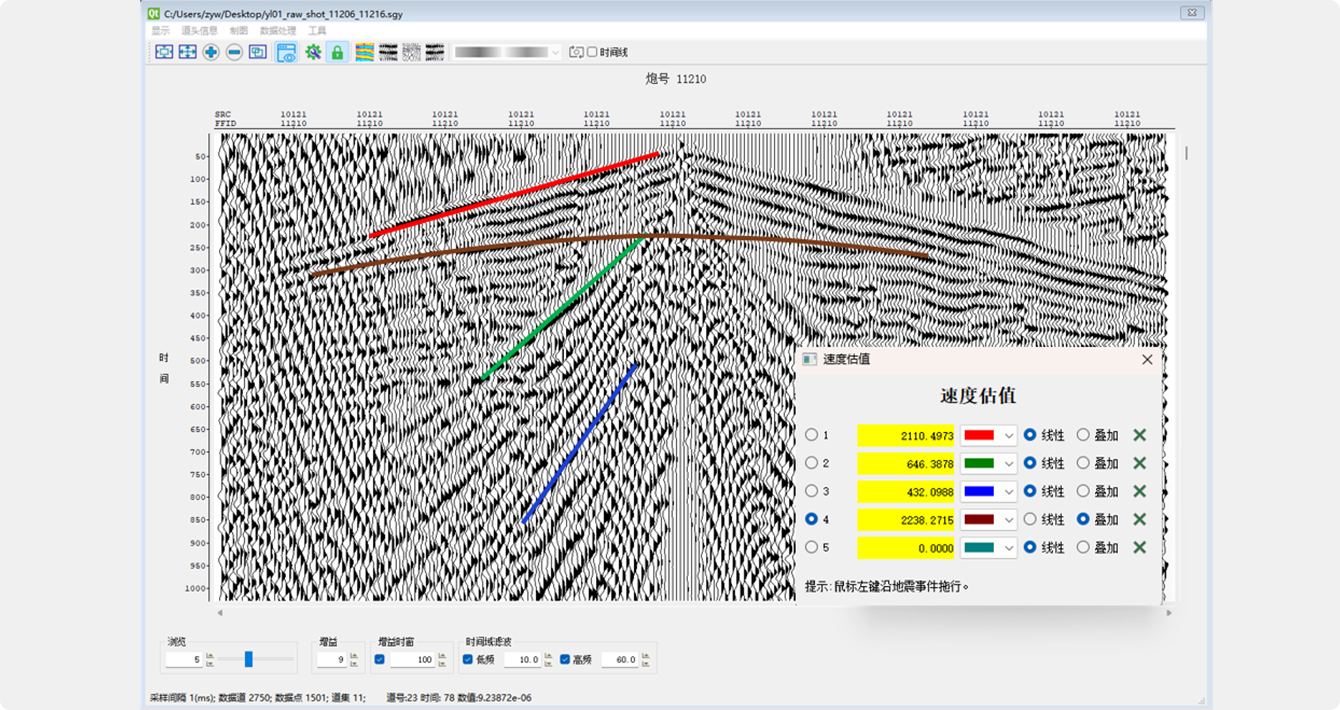The image size is (1340, 710).
Task: Click the zoom out minus icon
Action: coord(234,52)
